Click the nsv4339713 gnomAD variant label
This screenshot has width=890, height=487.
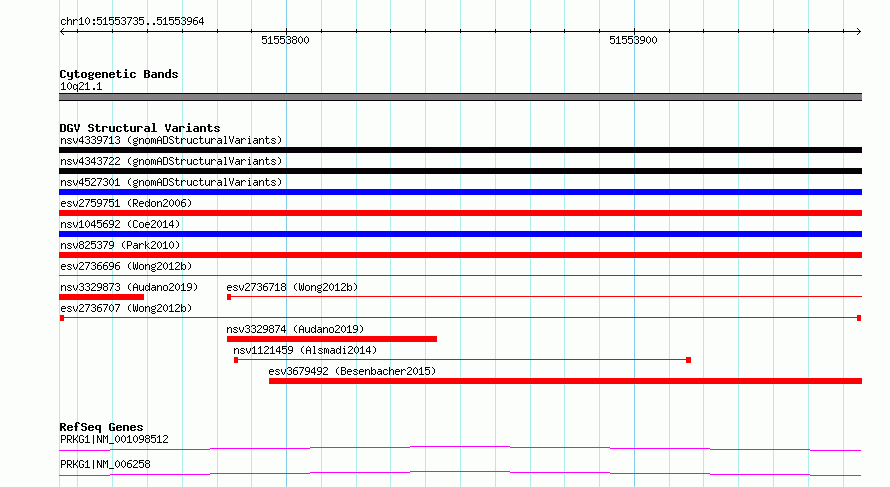coord(171,140)
